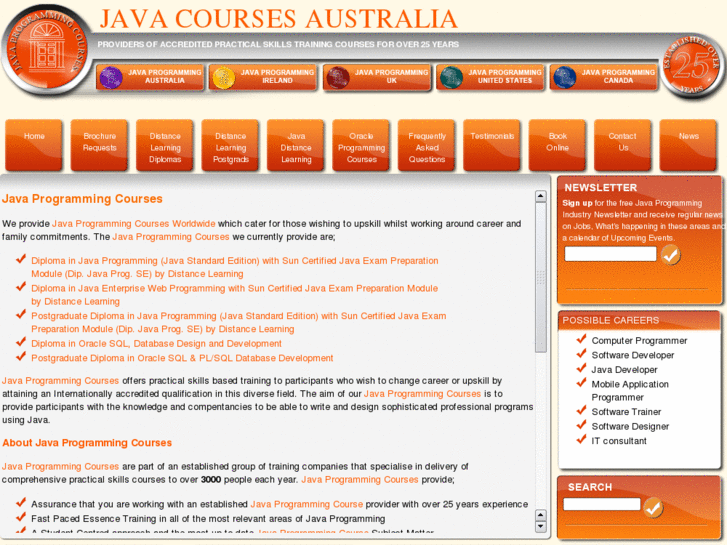
Task: Open Brochure Requests page
Action: tap(99, 146)
